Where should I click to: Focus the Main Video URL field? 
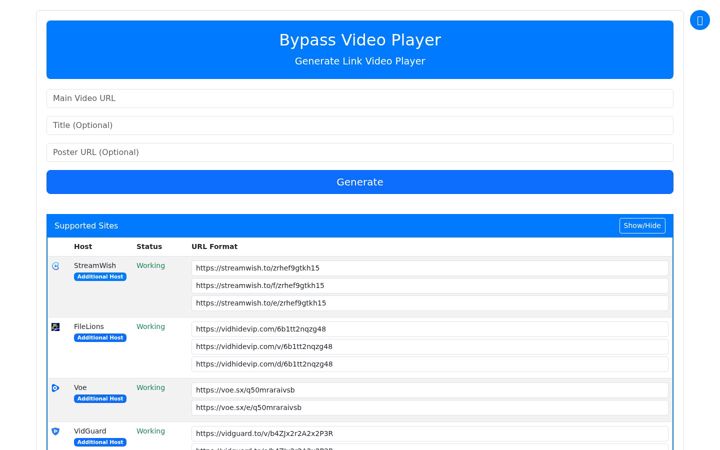(x=360, y=98)
